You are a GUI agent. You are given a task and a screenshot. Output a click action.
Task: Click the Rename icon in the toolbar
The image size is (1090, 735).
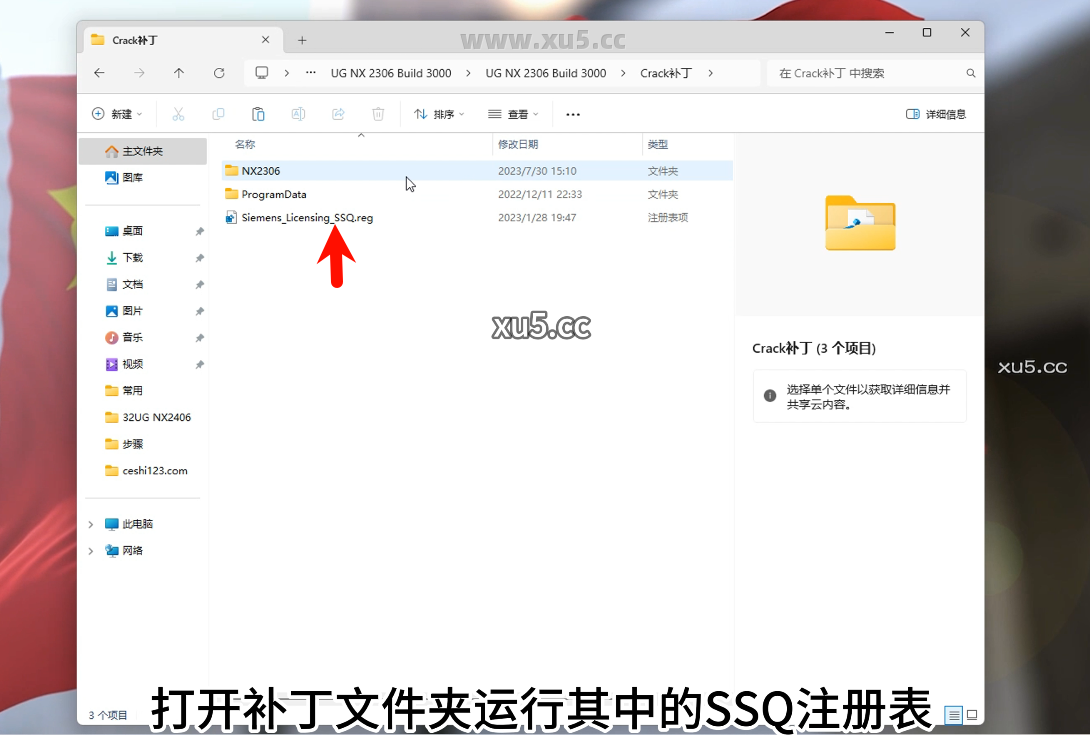point(298,114)
